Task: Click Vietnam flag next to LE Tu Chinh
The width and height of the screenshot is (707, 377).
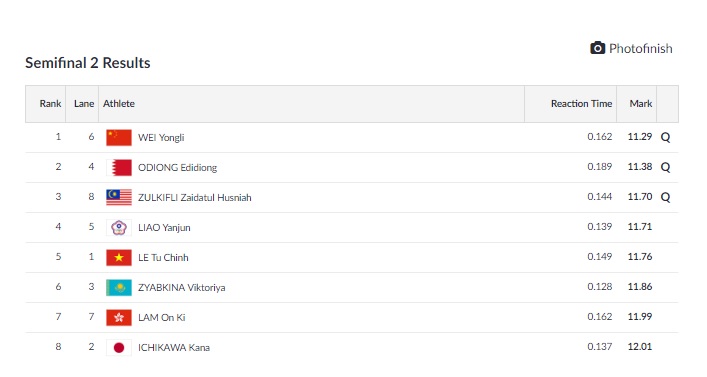Action: [x=119, y=257]
